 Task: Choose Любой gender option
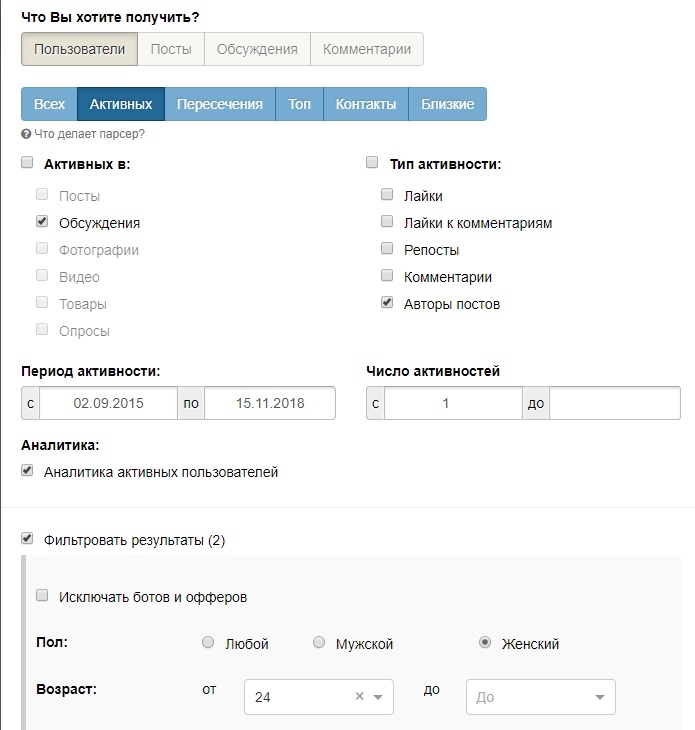click(x=208, y=642)
